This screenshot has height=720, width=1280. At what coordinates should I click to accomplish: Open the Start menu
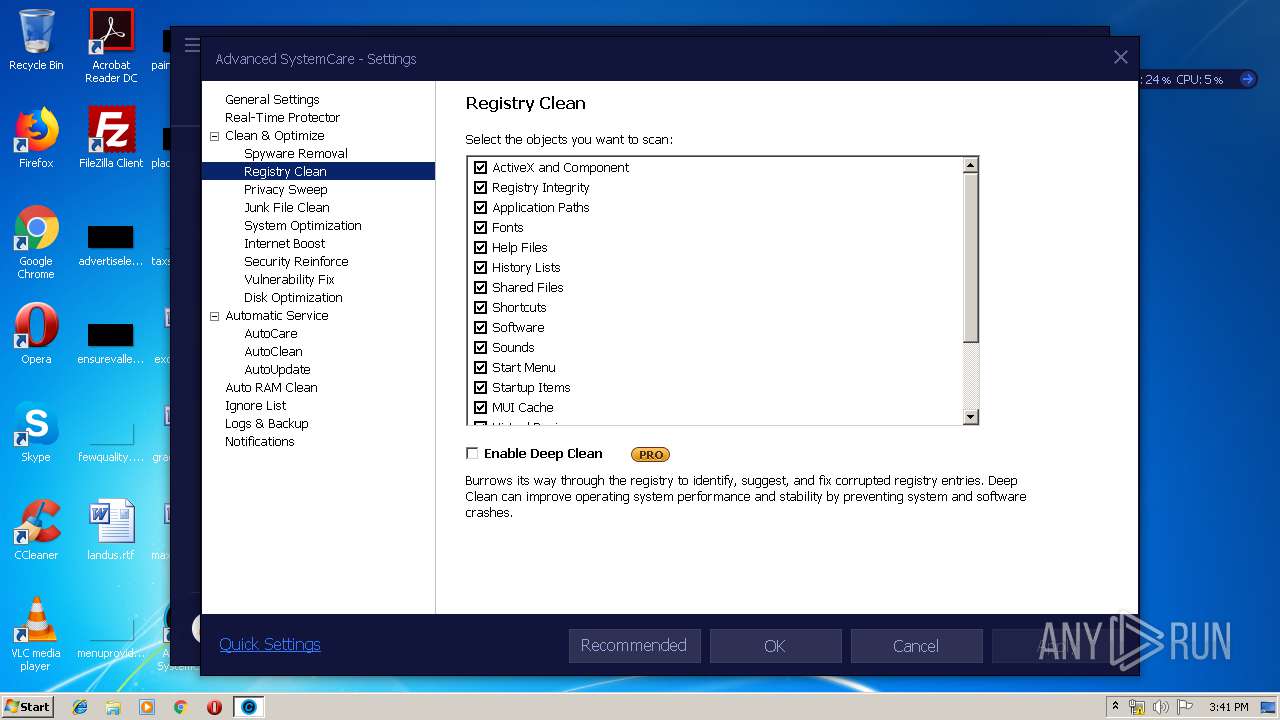pos(27,707)
